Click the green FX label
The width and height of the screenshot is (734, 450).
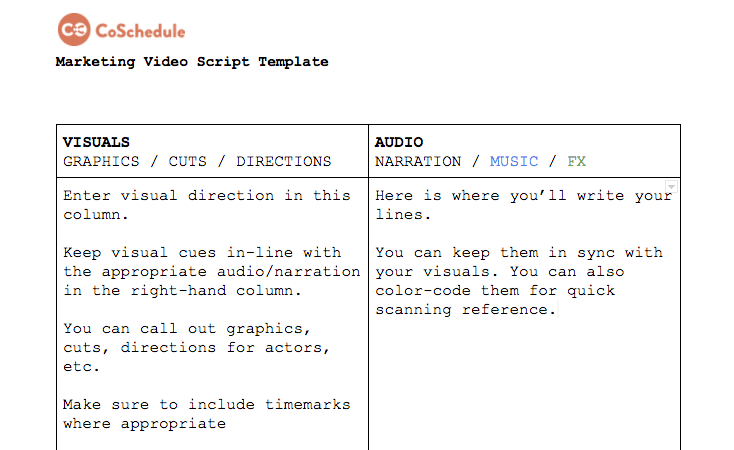[x=576, y=161]
